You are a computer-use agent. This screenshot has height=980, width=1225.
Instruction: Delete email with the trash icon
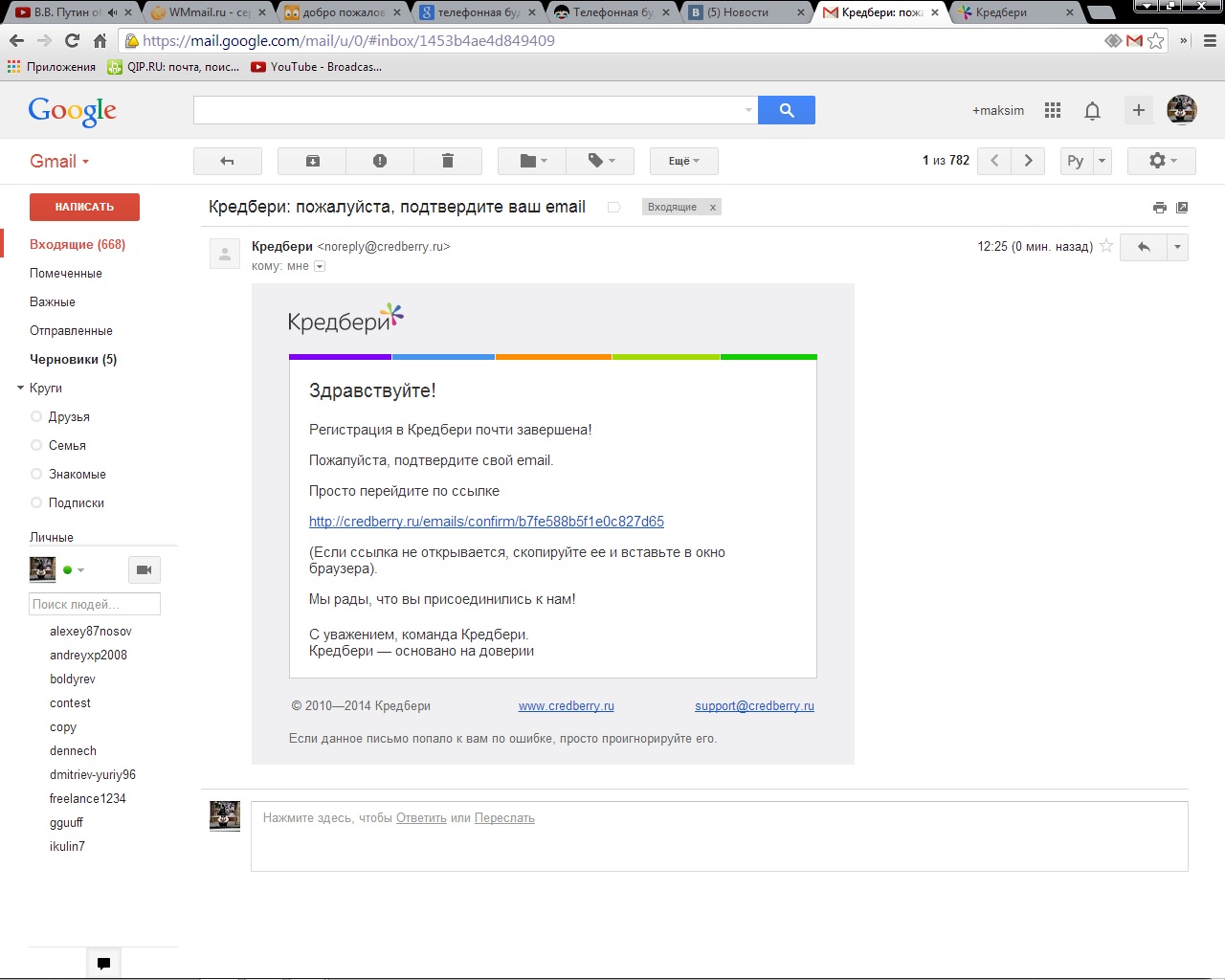[x=447, y=161]
